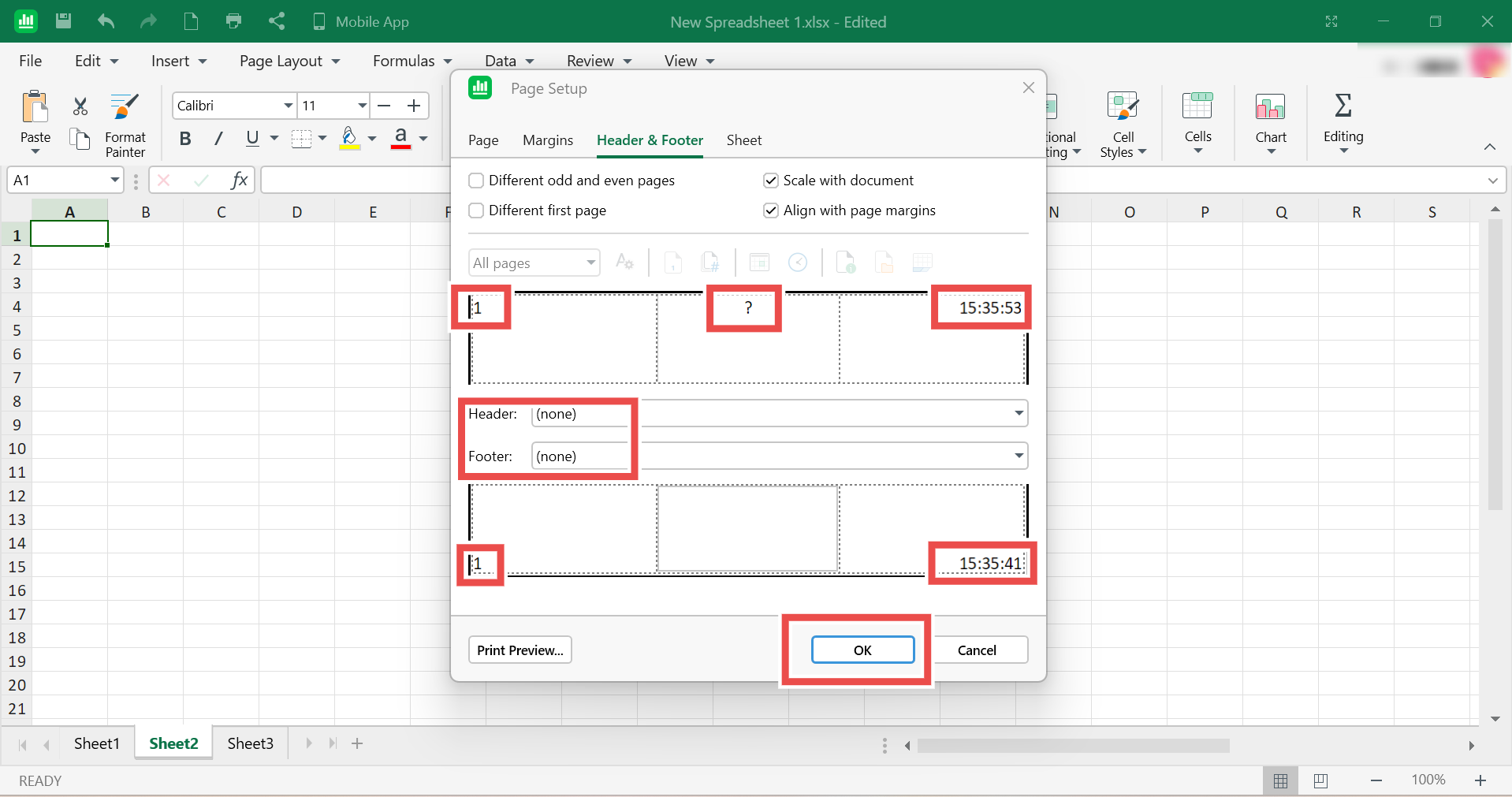Toggle Underline formatting
This screenshot has height=797, width=1512.
(252, 139)
